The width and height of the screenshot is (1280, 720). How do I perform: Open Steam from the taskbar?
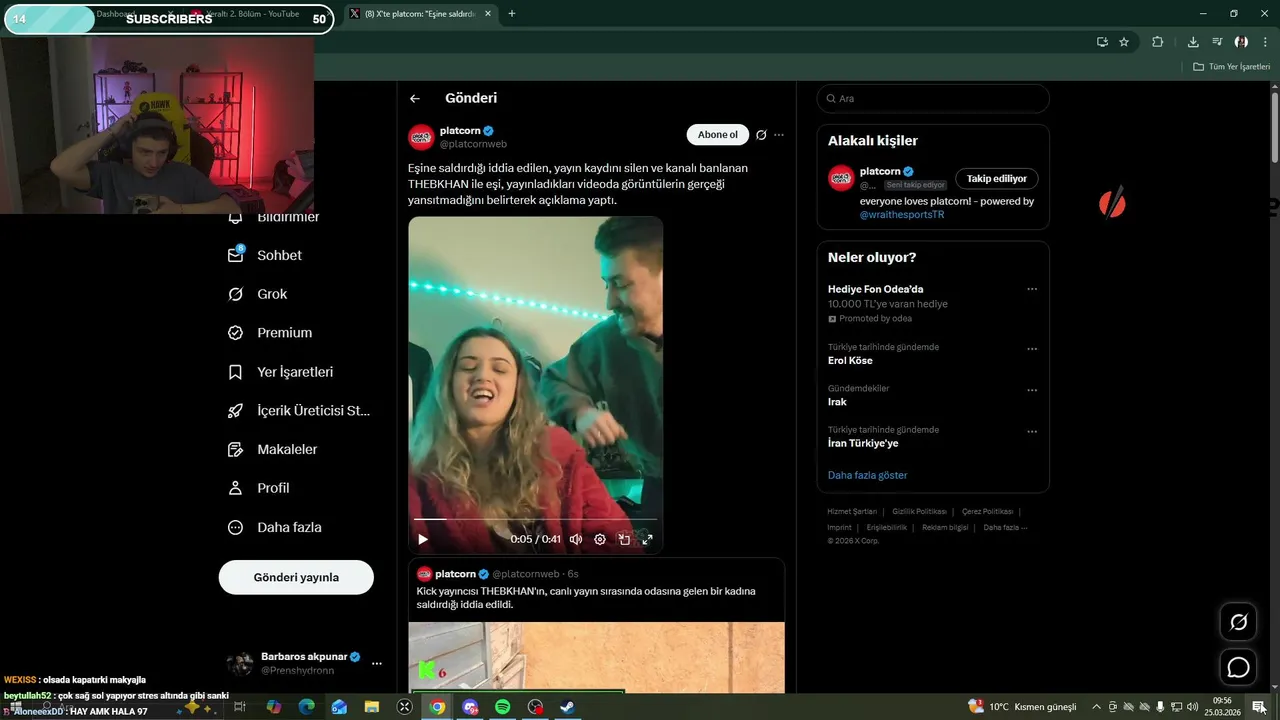(x=567, y=707)
